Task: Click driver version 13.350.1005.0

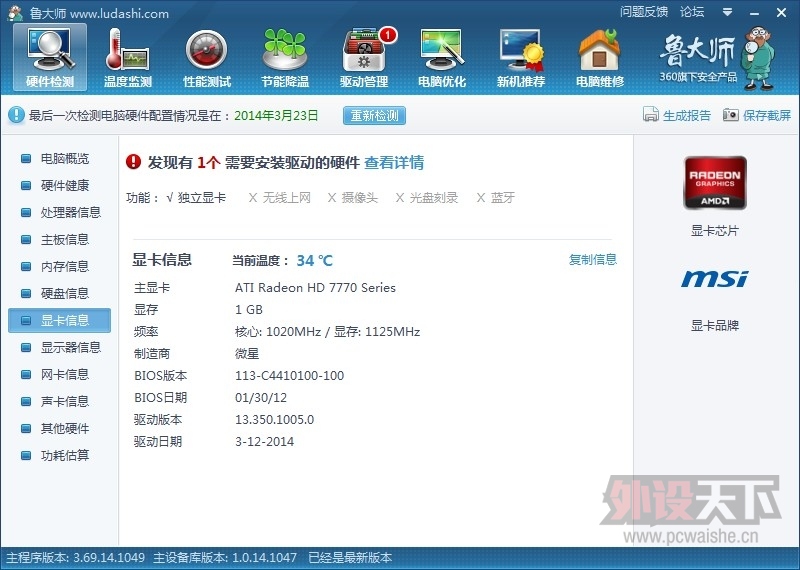Action: (x=274, y=419)
